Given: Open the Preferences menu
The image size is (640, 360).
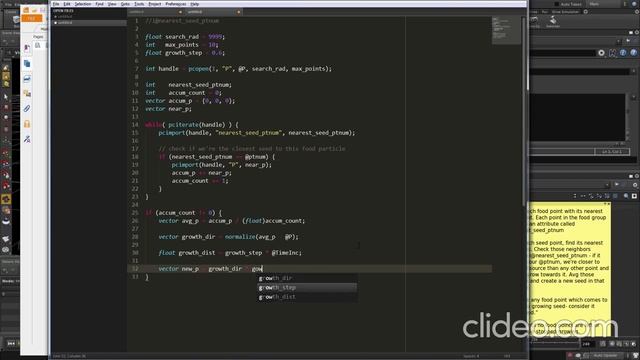Looking at the screenshot, I should click(176, 4).
